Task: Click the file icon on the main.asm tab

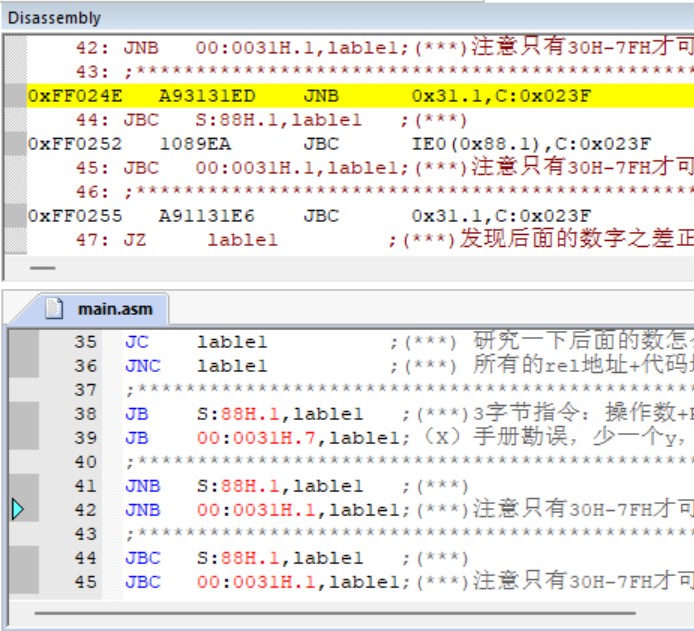Action: (x=55, y=309)
